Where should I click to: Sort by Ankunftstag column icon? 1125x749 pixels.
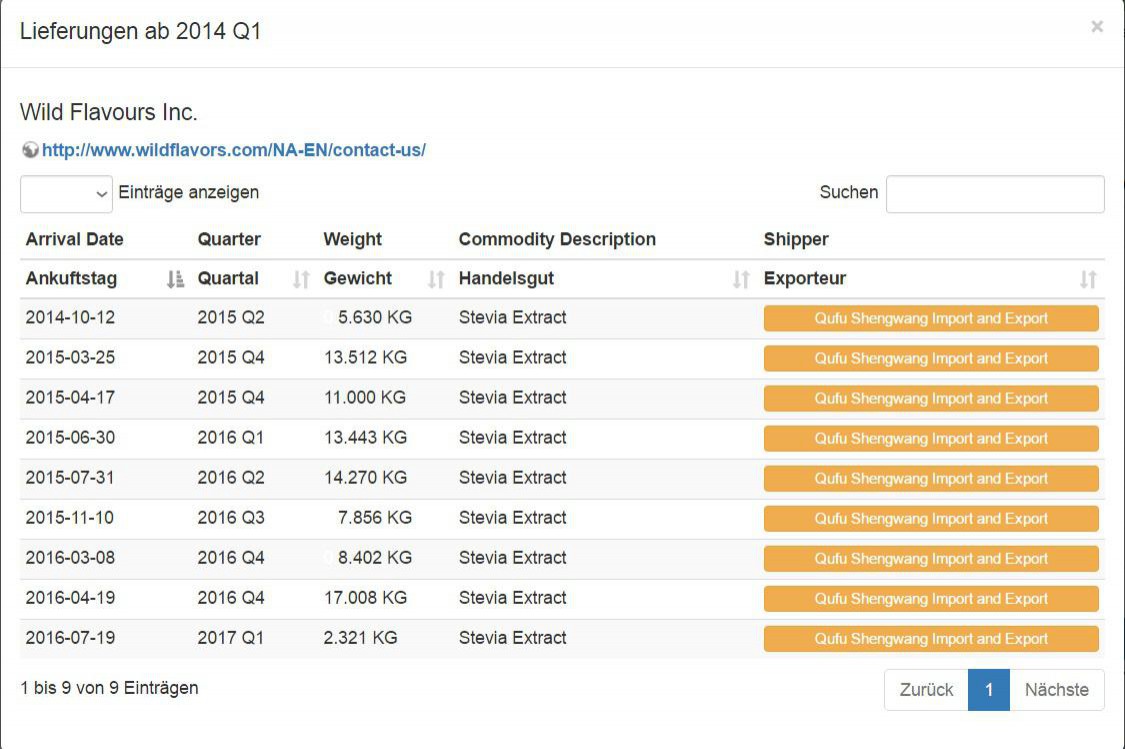tap(176, 280)
